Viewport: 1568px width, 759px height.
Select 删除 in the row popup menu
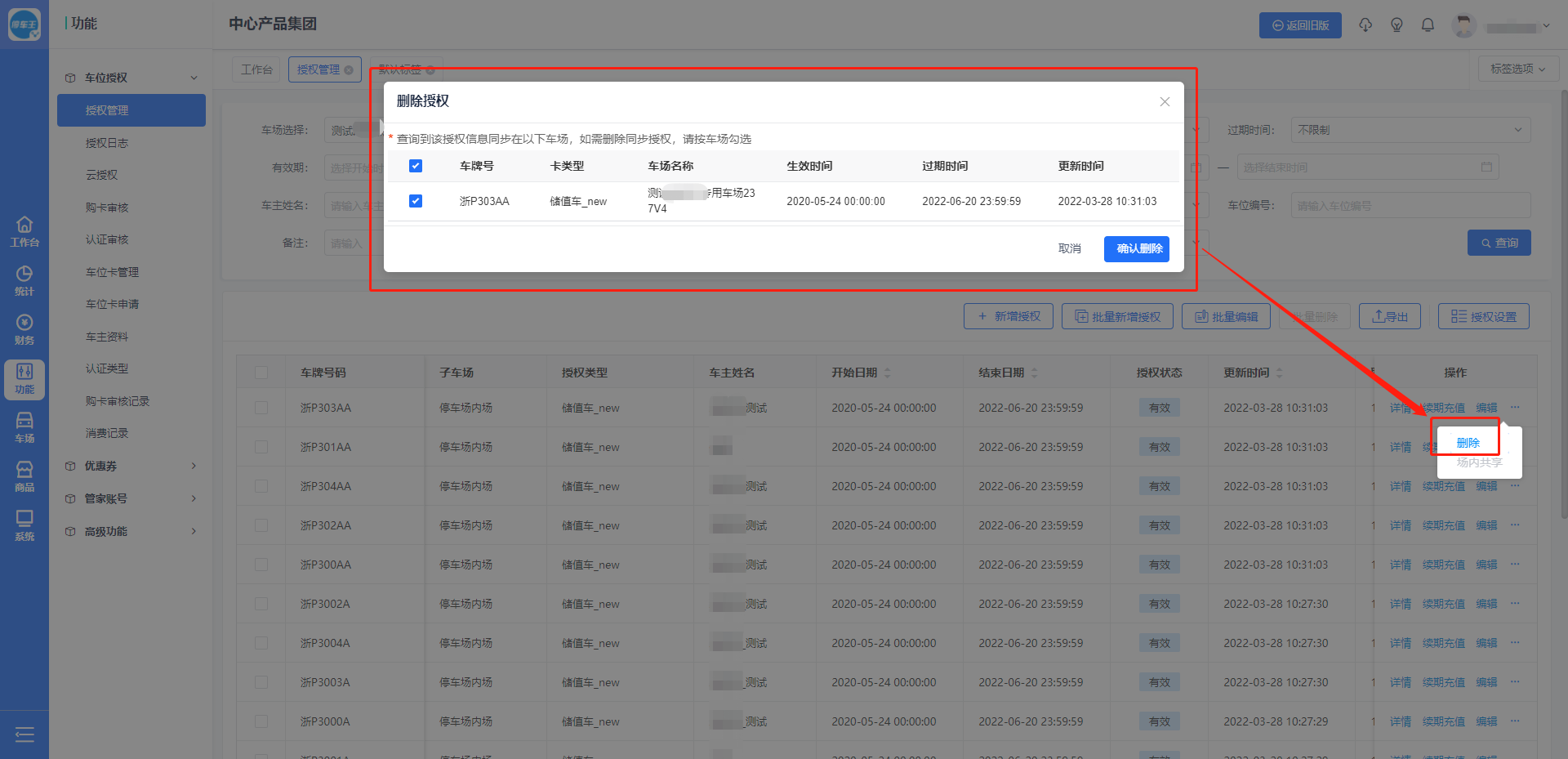point(1468,443)
